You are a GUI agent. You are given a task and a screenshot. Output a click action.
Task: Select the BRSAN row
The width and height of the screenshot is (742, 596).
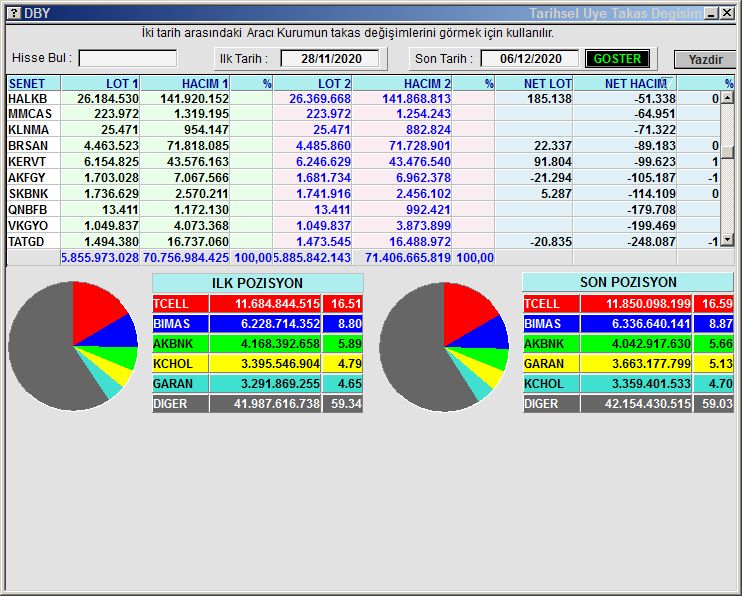click(363, 146)
